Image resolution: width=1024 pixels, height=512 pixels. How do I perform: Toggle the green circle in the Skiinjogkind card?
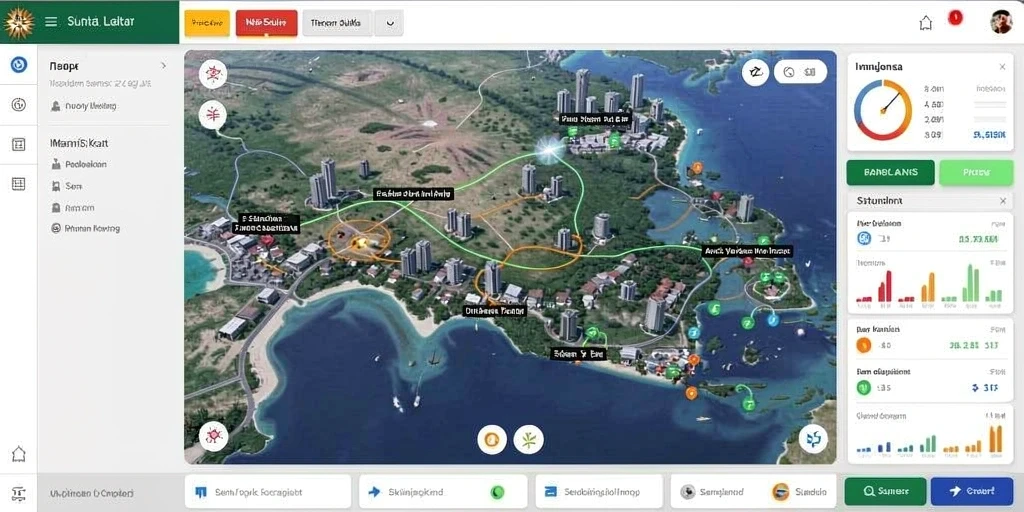(497, 492)
